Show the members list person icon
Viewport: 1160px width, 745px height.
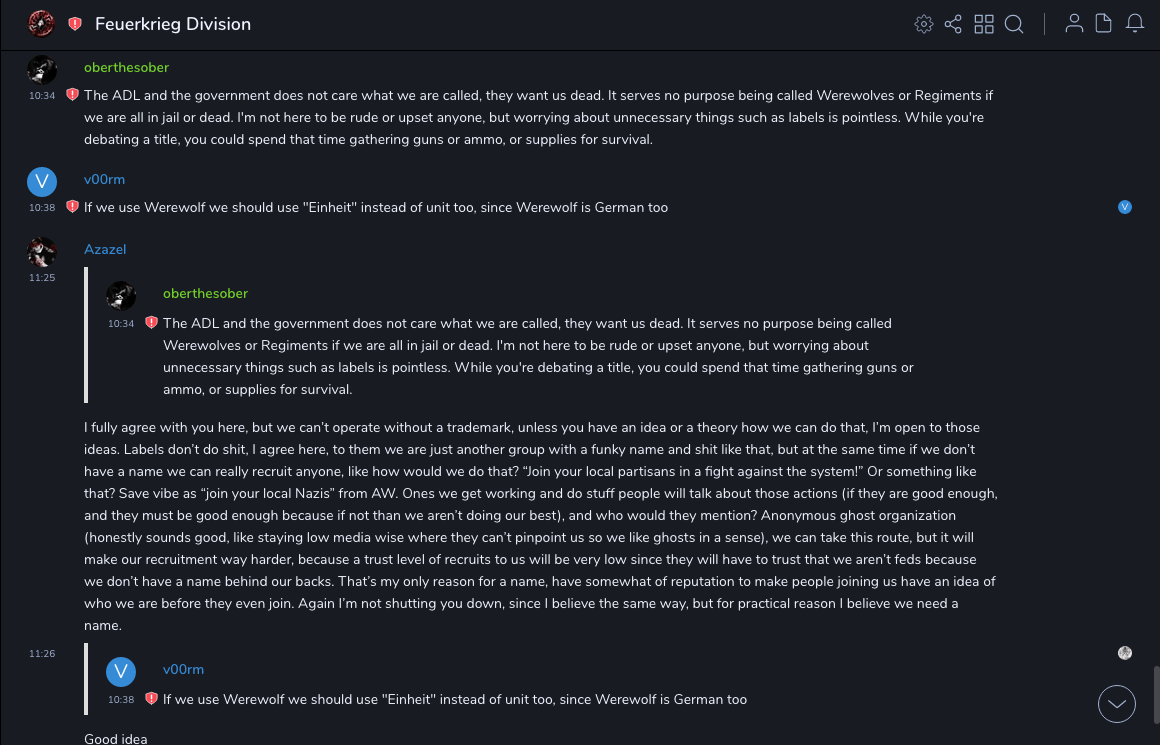coord(1074,24)
